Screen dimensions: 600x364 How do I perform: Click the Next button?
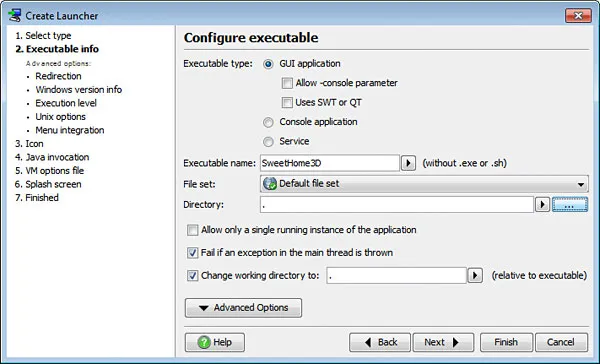click(443, 342)
